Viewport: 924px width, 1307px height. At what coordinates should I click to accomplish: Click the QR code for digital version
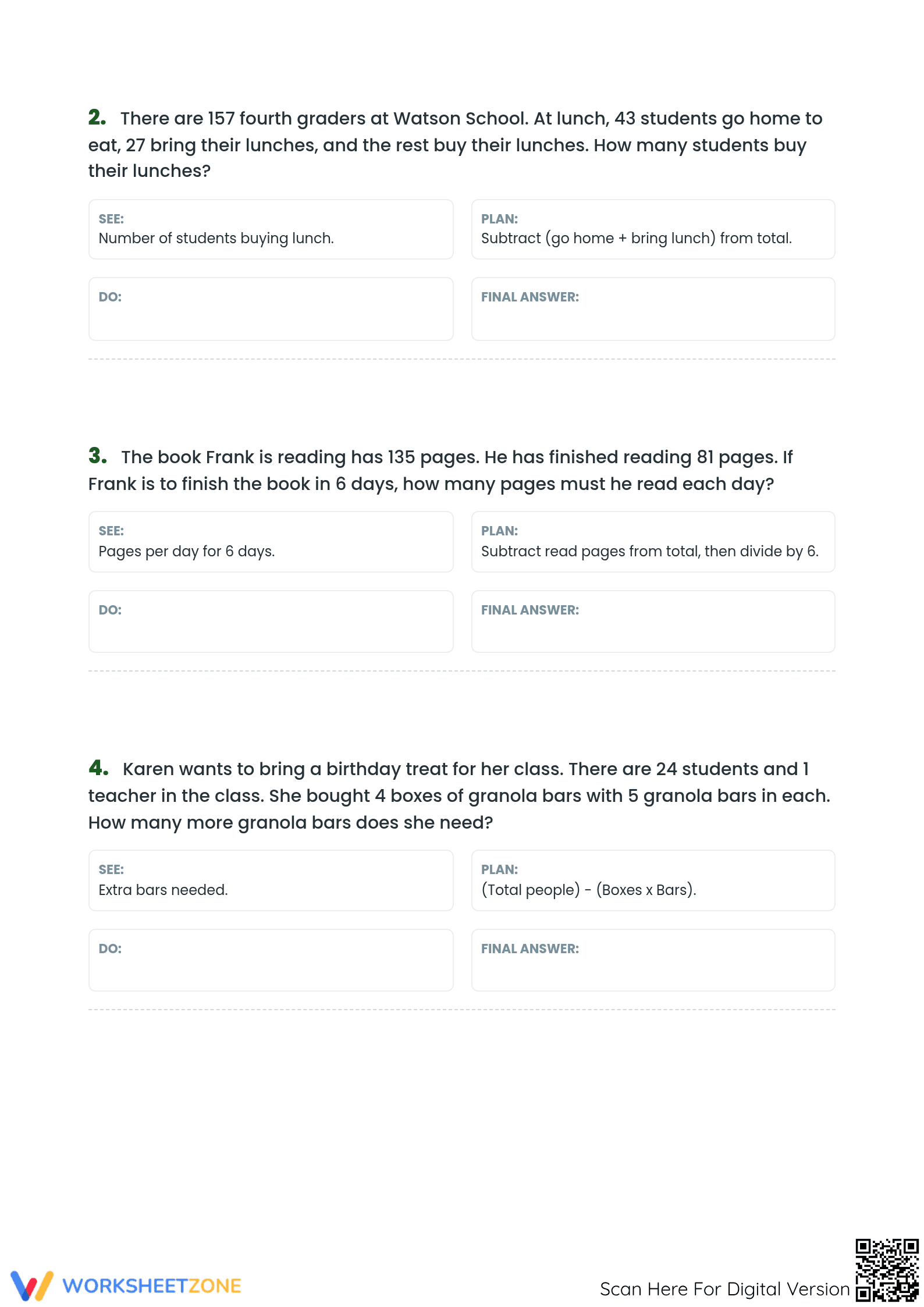(887, 1270)
